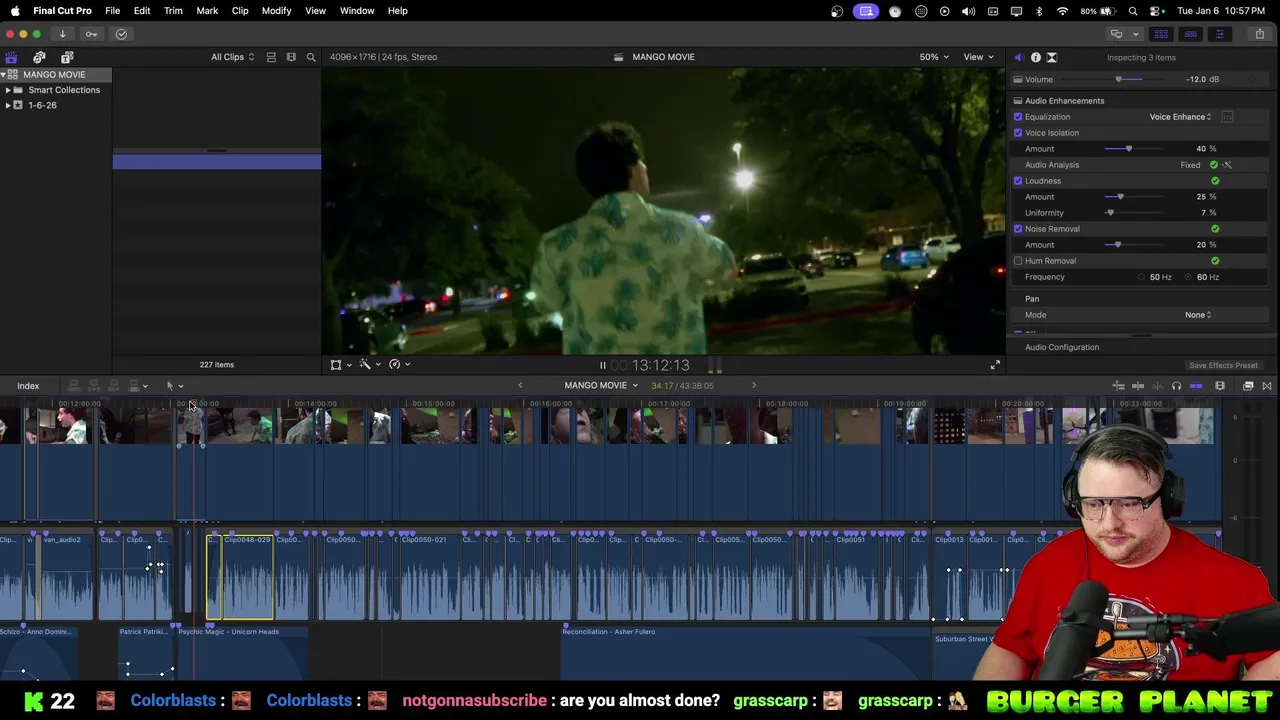Viewport: 1280px width, 720px height.
Task: Open the File menu
Action: 113,11
